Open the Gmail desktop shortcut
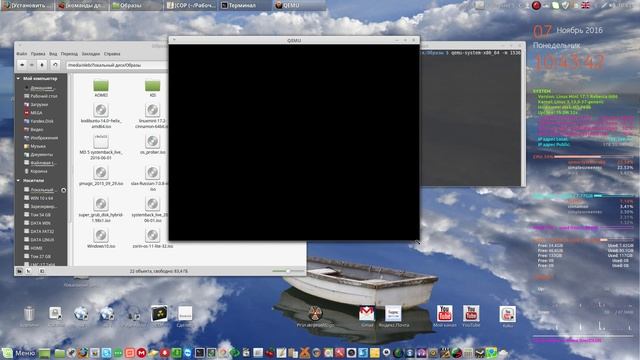Viewport: 640px width, 360px height. point(367,316)
